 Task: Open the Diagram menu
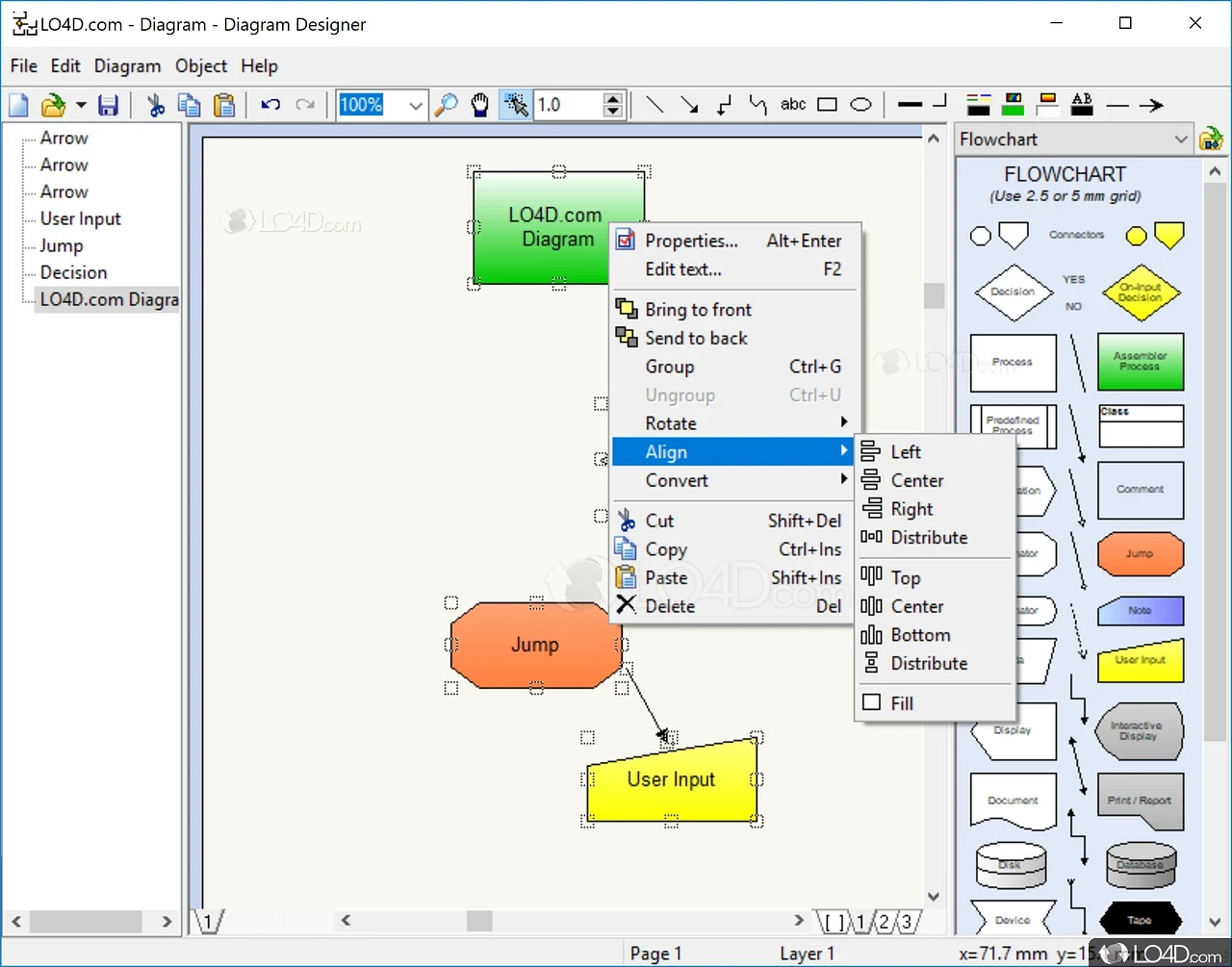click(127, 65)
